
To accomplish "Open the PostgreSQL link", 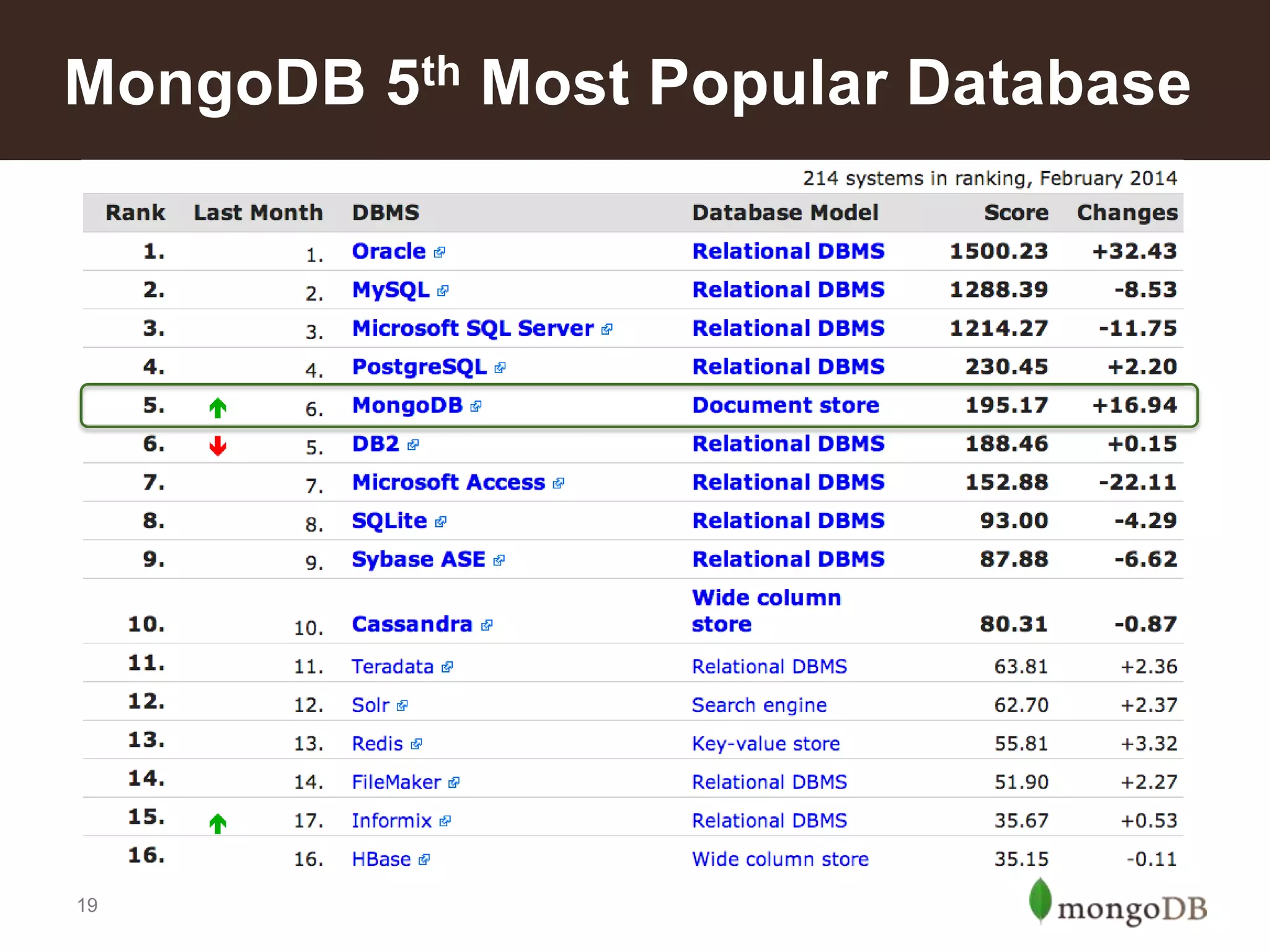I will (419, 367).
